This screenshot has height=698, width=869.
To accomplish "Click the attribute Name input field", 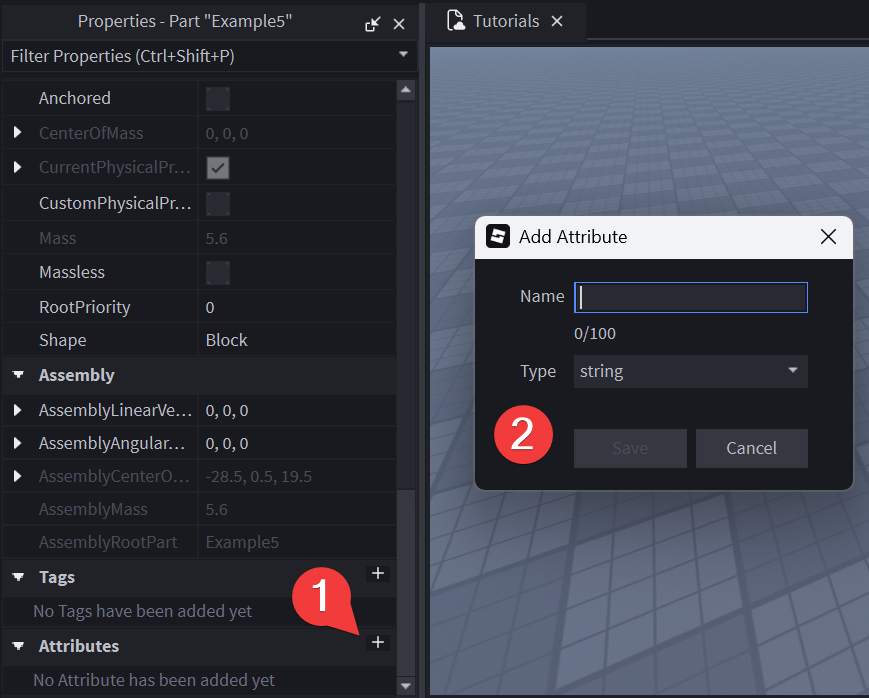I will [690, 297].
